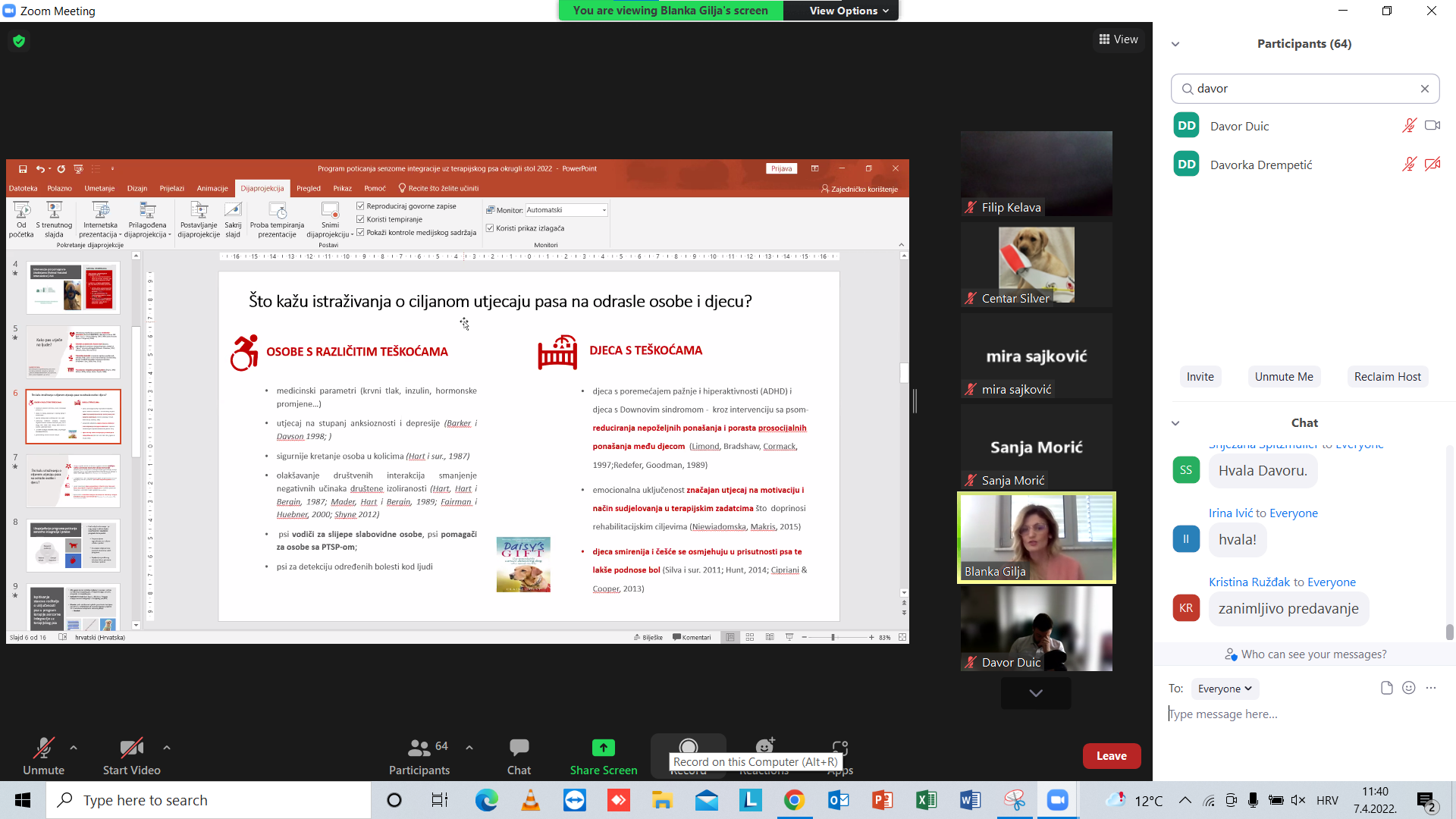The height and width of the screenshot is (819, 1456).
Task: Open the Chat panel icon
Action: (x=519, y=748)
